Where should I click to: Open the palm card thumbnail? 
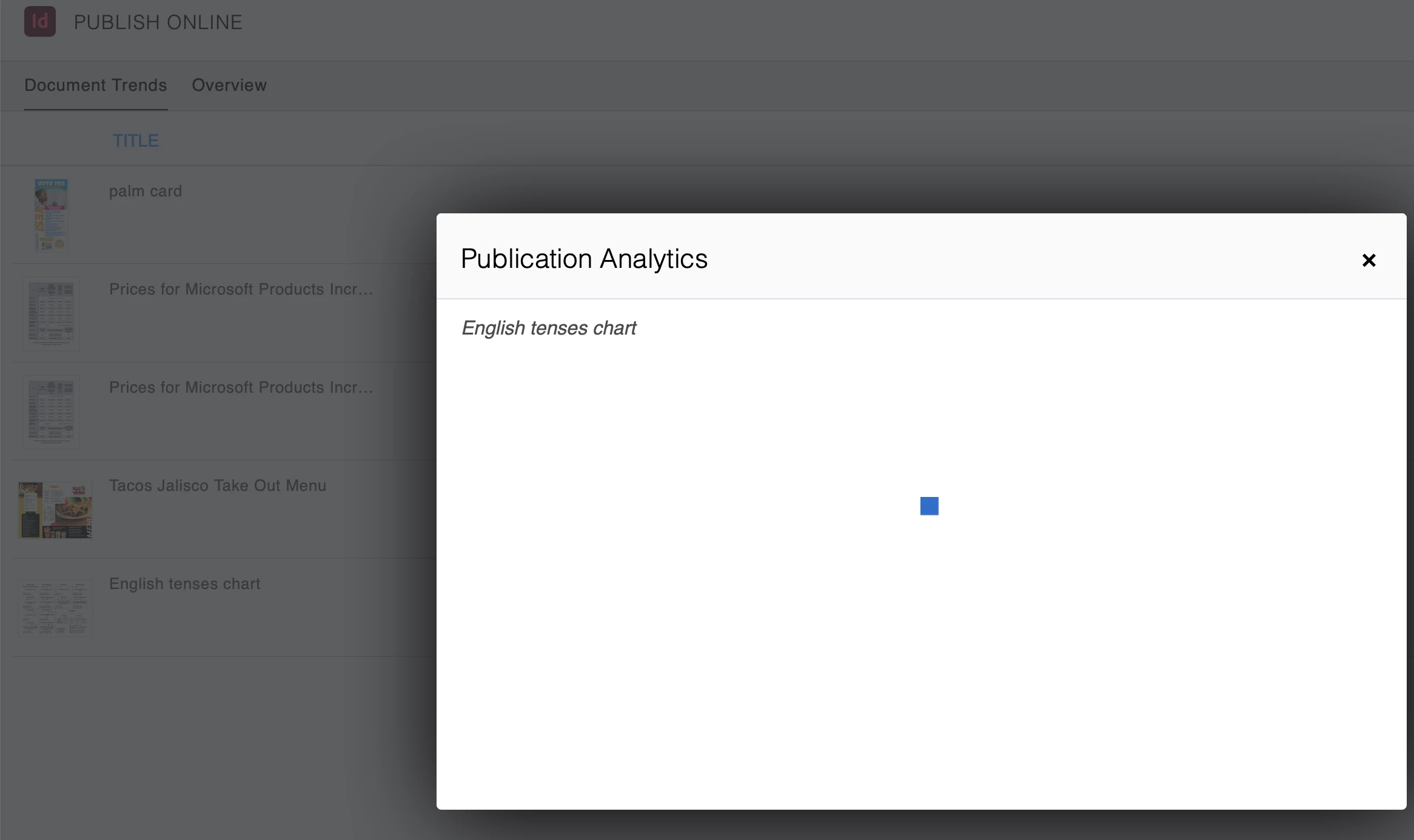click(52, 215)
